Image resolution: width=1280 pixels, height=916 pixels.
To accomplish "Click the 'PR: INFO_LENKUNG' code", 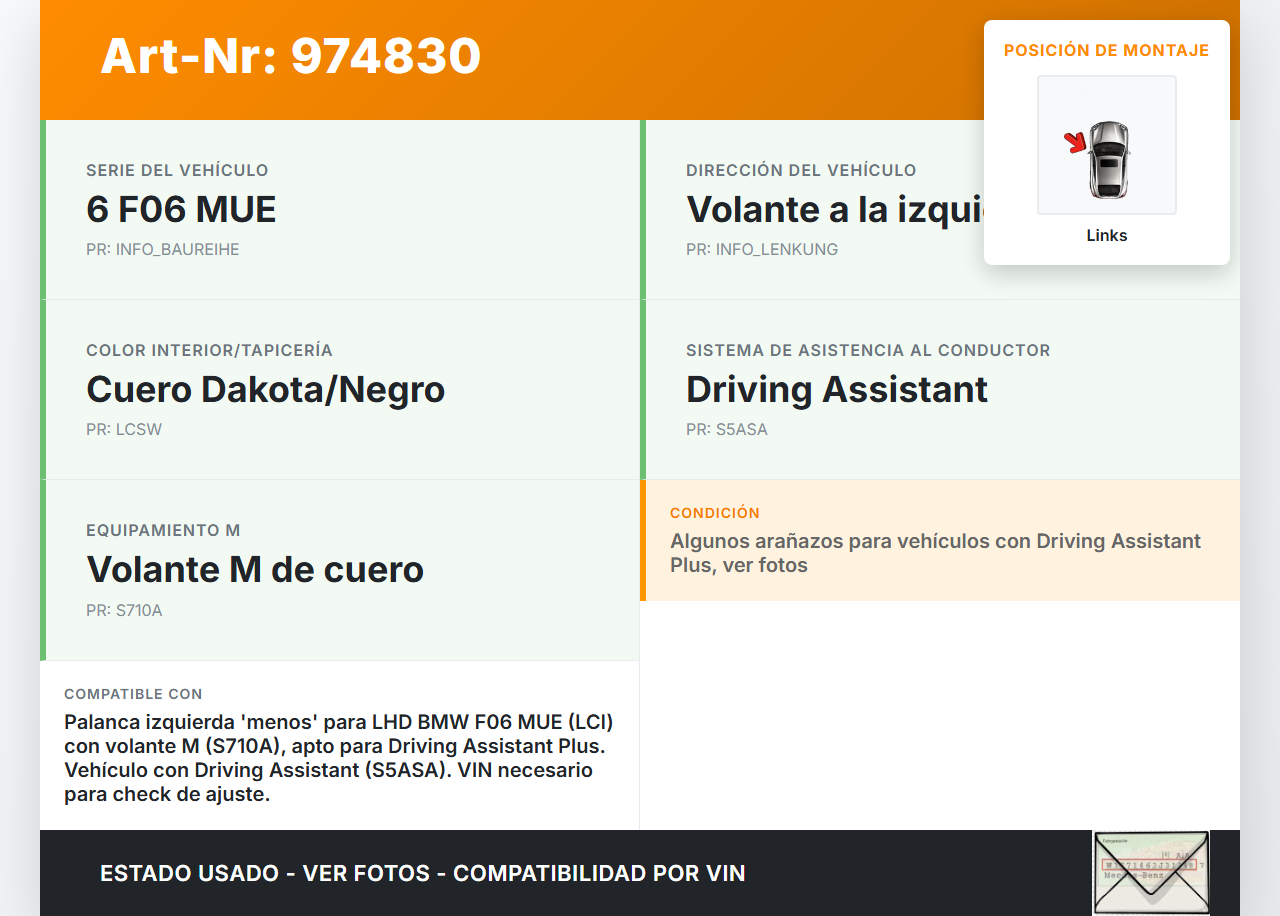I will coord(761,250).
